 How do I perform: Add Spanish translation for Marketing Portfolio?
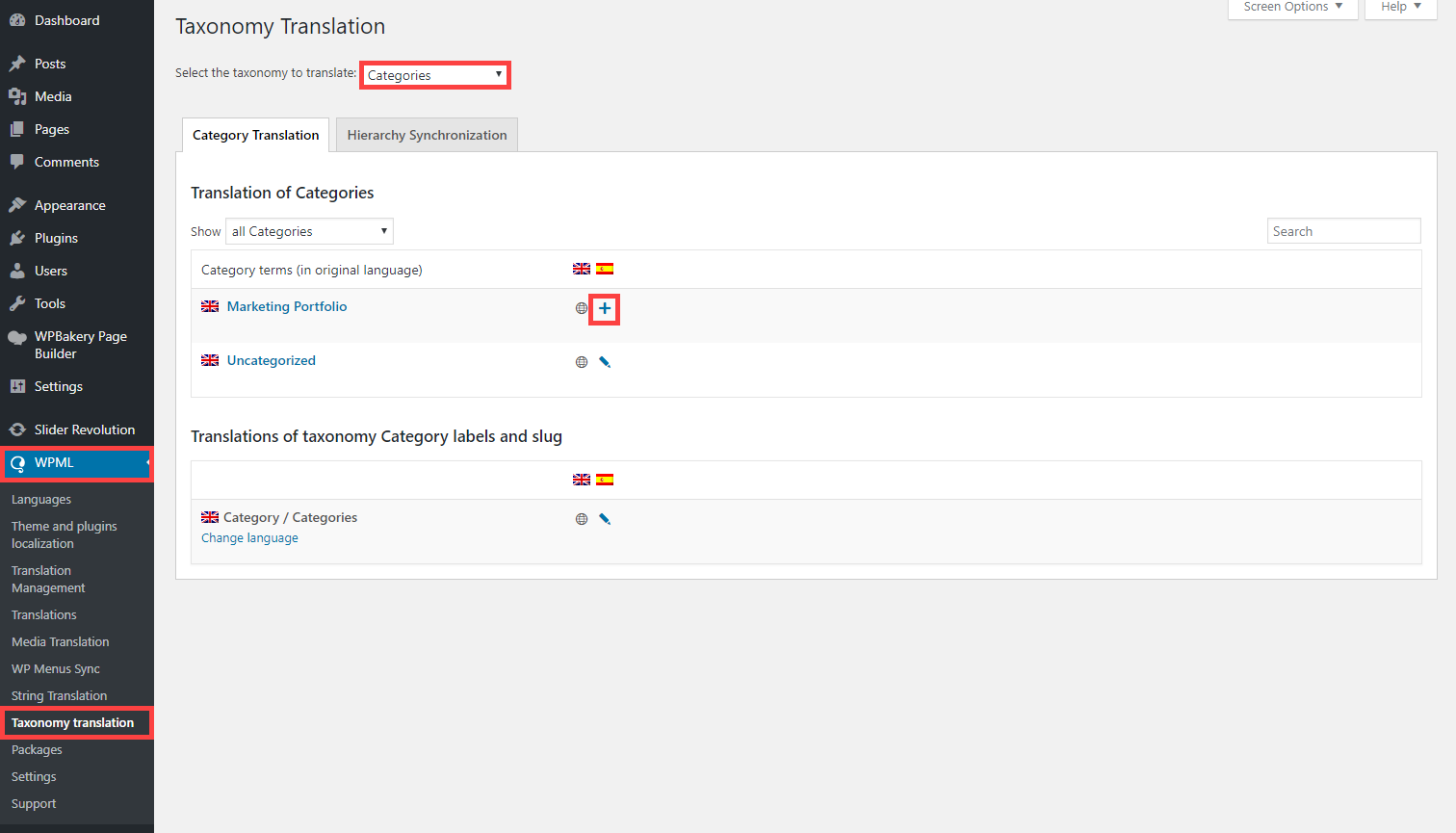[x=605, y=308]
